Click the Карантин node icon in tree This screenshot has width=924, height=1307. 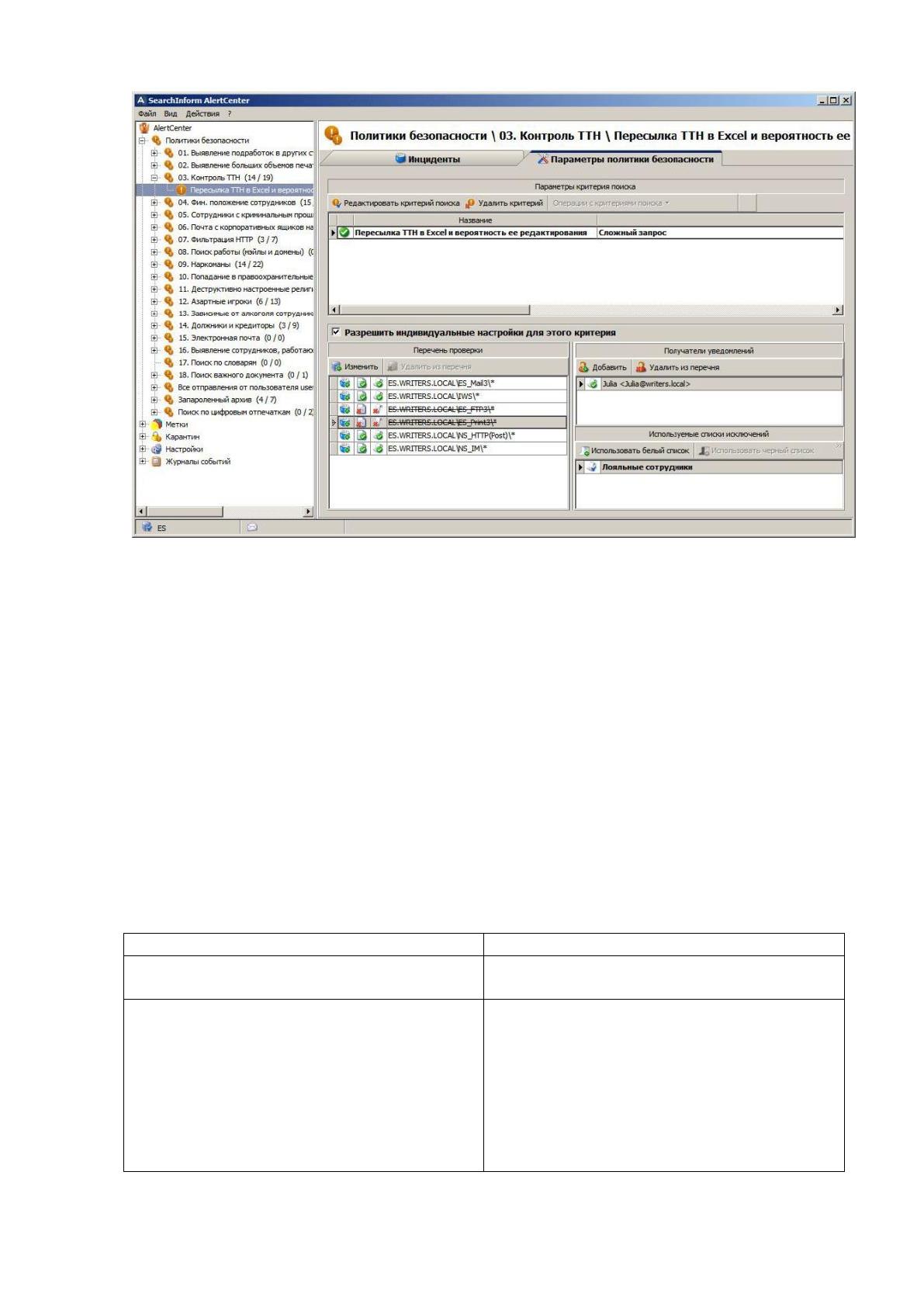click(x=156, y=437)
